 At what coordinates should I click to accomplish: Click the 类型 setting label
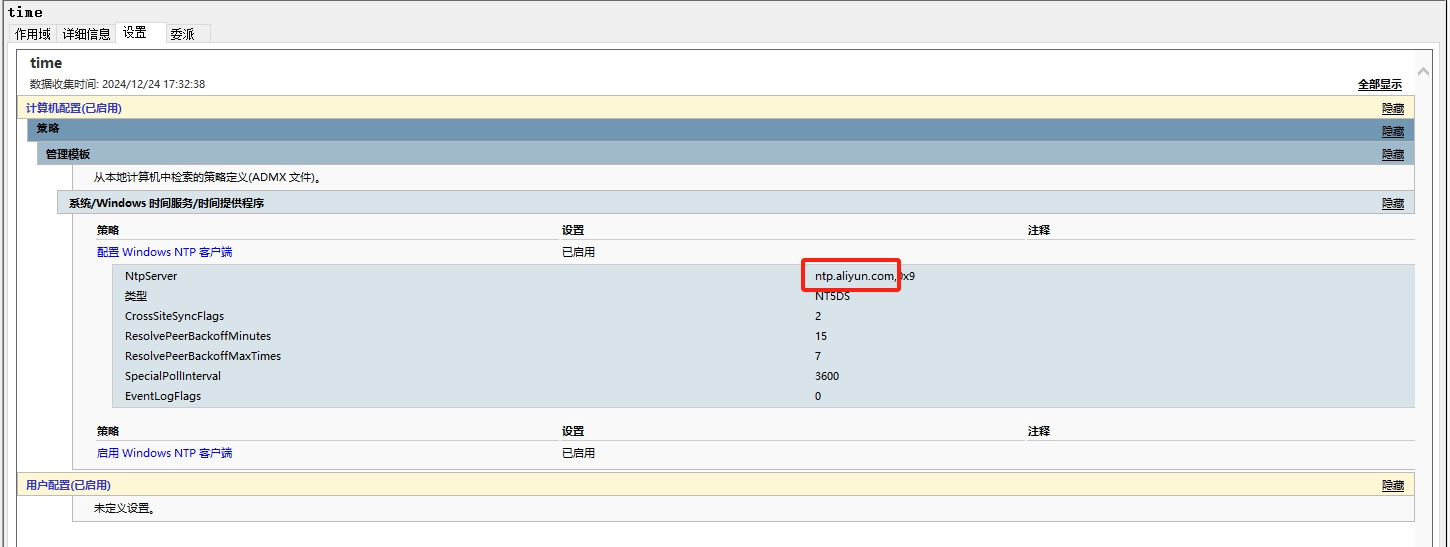(136, 296)
